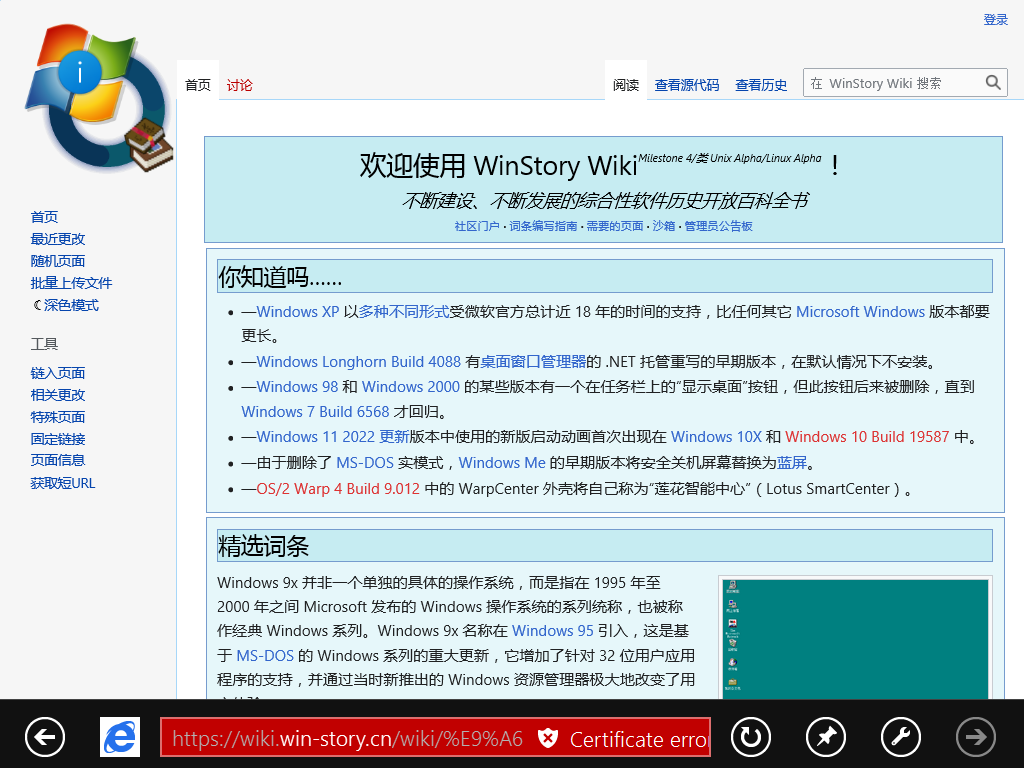The width and height of the screenshot is (1024, 768).
Task: Open the Windows 95 link
Action: pos(552,631)
